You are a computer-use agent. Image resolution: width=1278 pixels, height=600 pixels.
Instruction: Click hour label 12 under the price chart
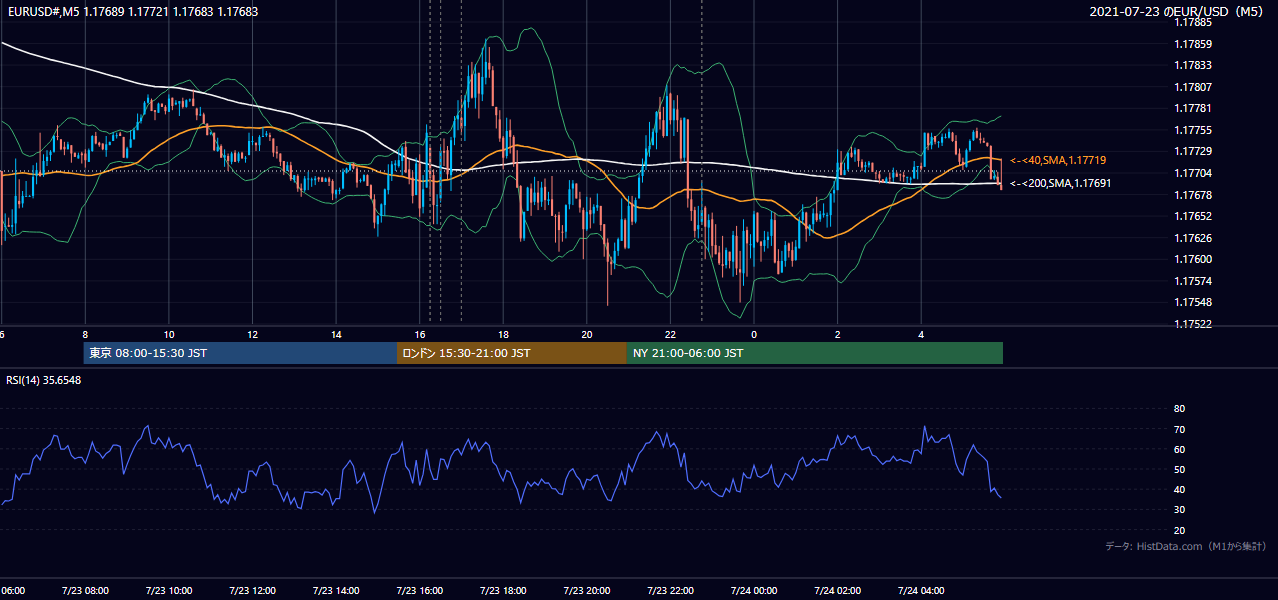252,334
